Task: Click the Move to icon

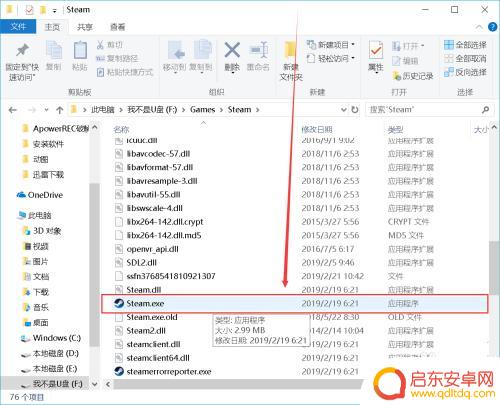Action: pos(176,51)
